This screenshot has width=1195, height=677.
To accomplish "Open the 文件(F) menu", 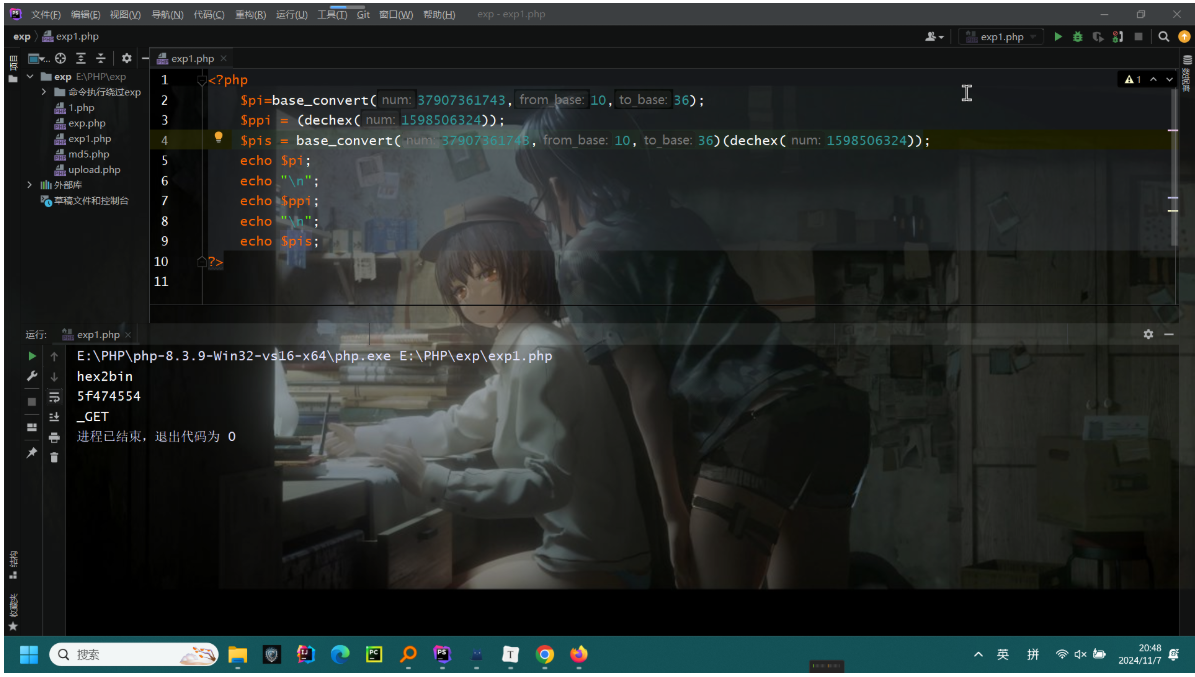I will coord(46,14).
